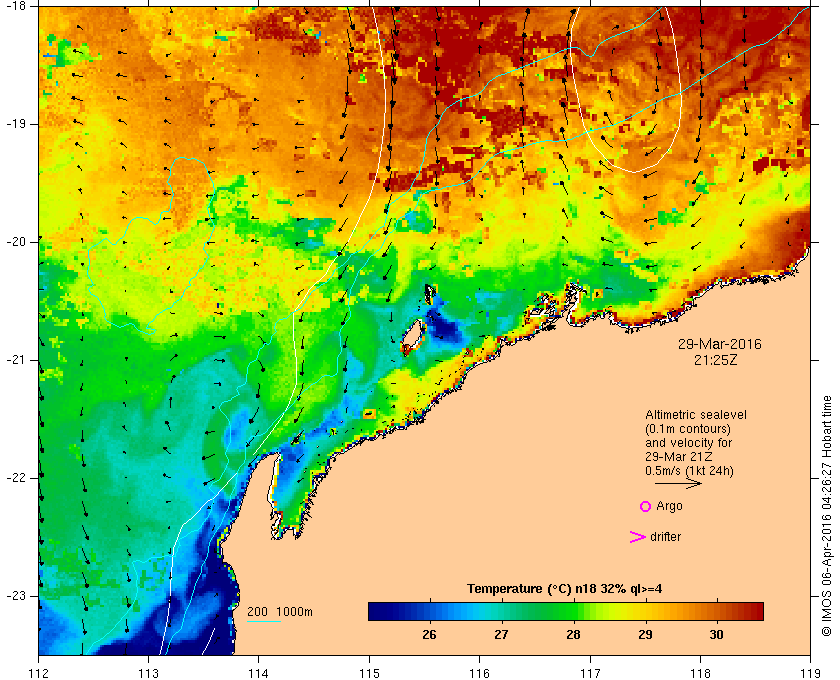Click the time label 21:25Z
Image resolution: width=840 pixels, height=680 pixels.
click(x=716, y=360)
